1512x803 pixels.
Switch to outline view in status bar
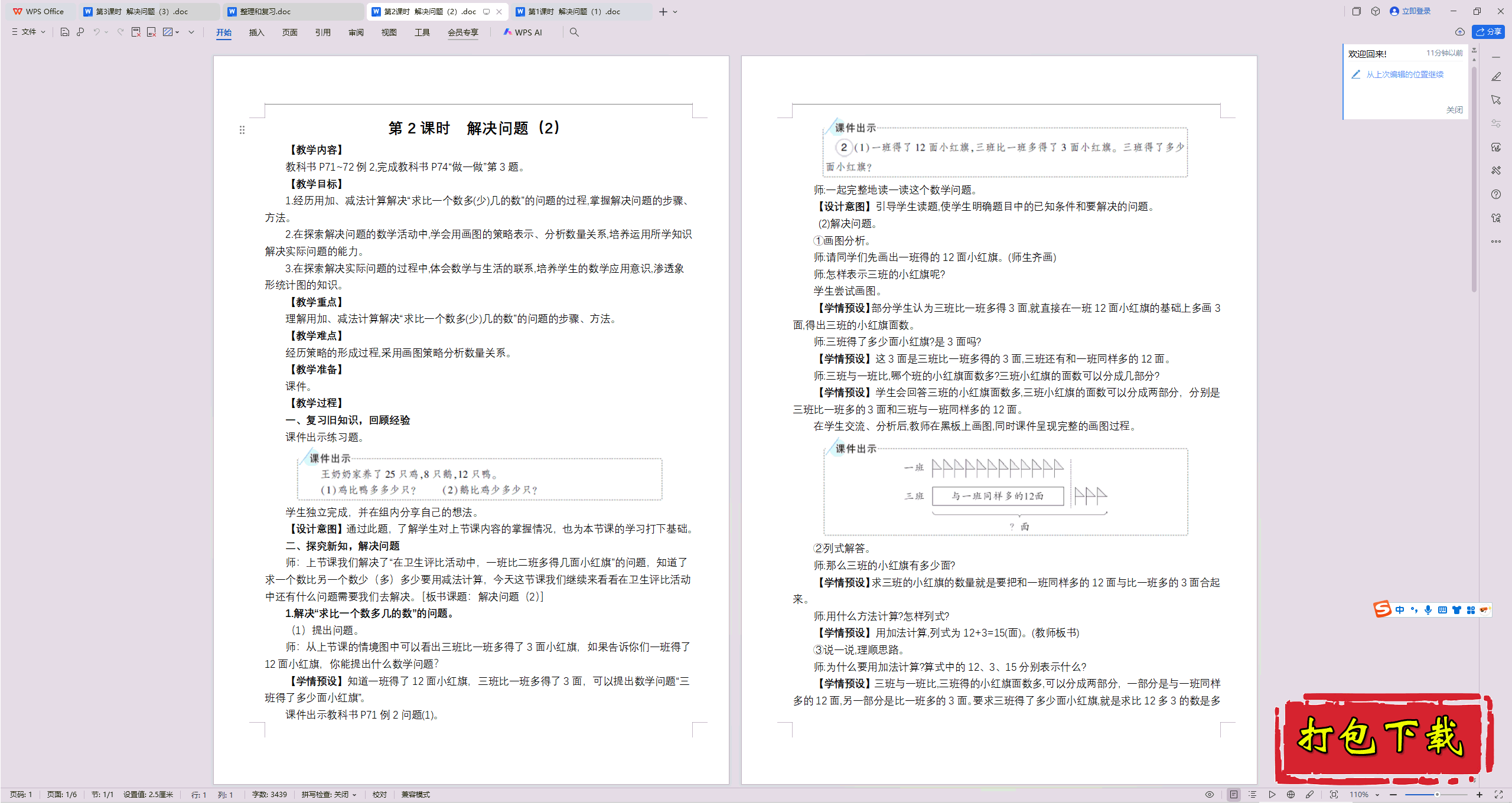[1253, 794]
